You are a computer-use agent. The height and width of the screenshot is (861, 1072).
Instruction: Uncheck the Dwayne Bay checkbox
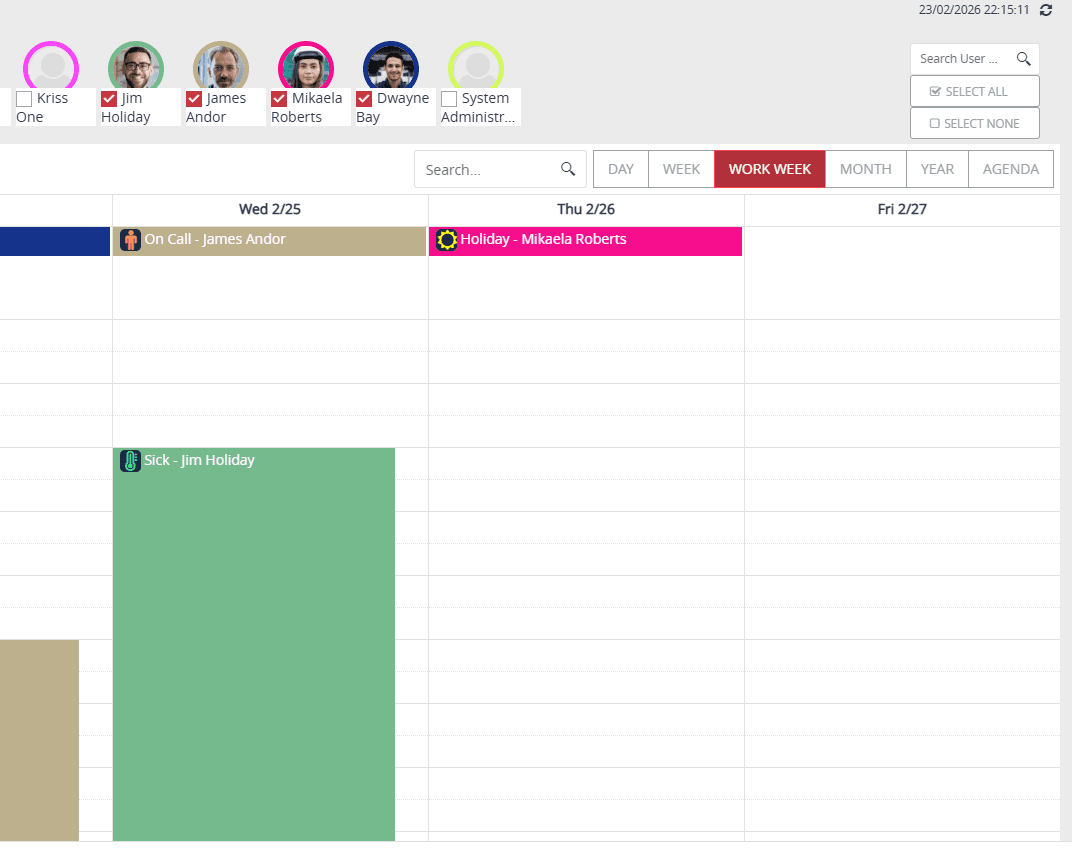tap(364, 99)
